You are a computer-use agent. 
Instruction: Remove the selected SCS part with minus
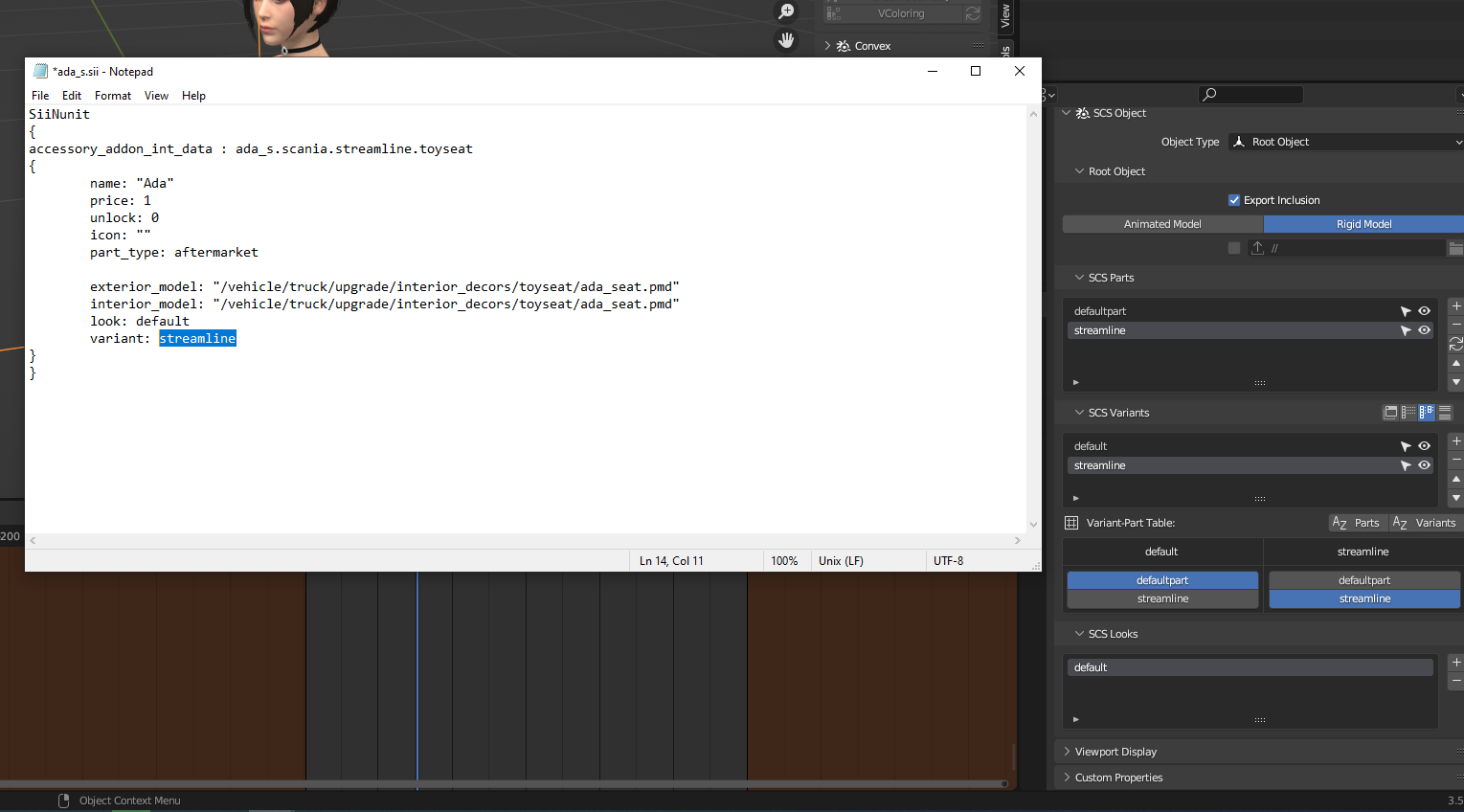point(1455,325)
